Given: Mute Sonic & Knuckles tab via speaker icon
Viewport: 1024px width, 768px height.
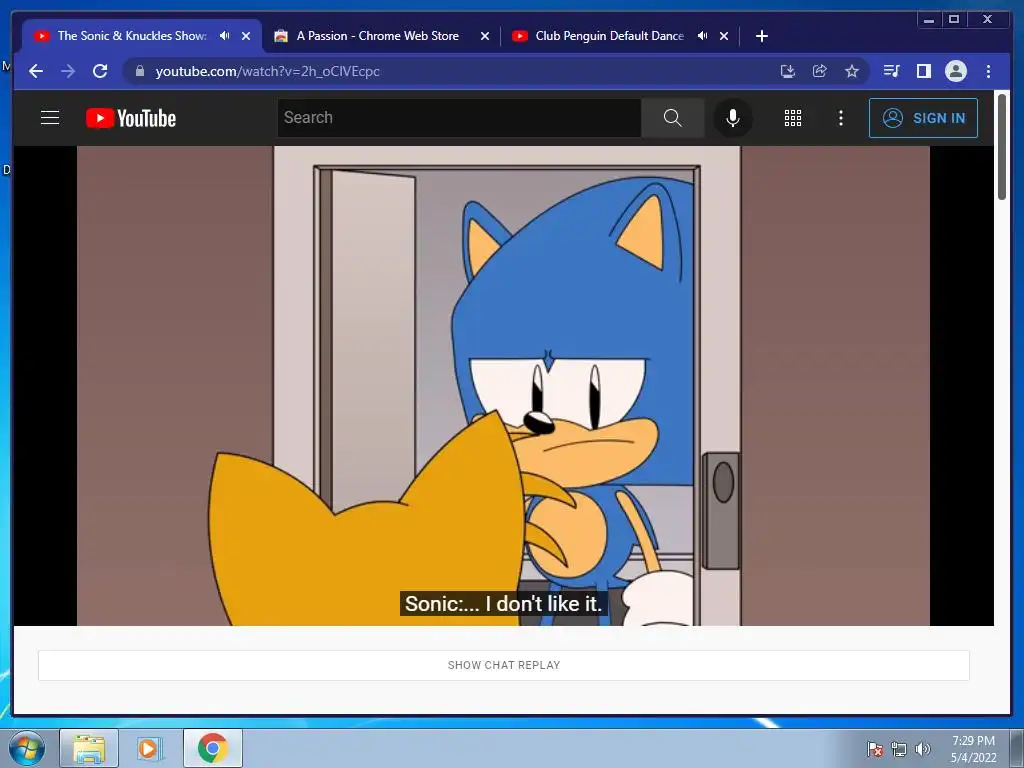Looking at the screenshot, I should [x=225, y=36].
